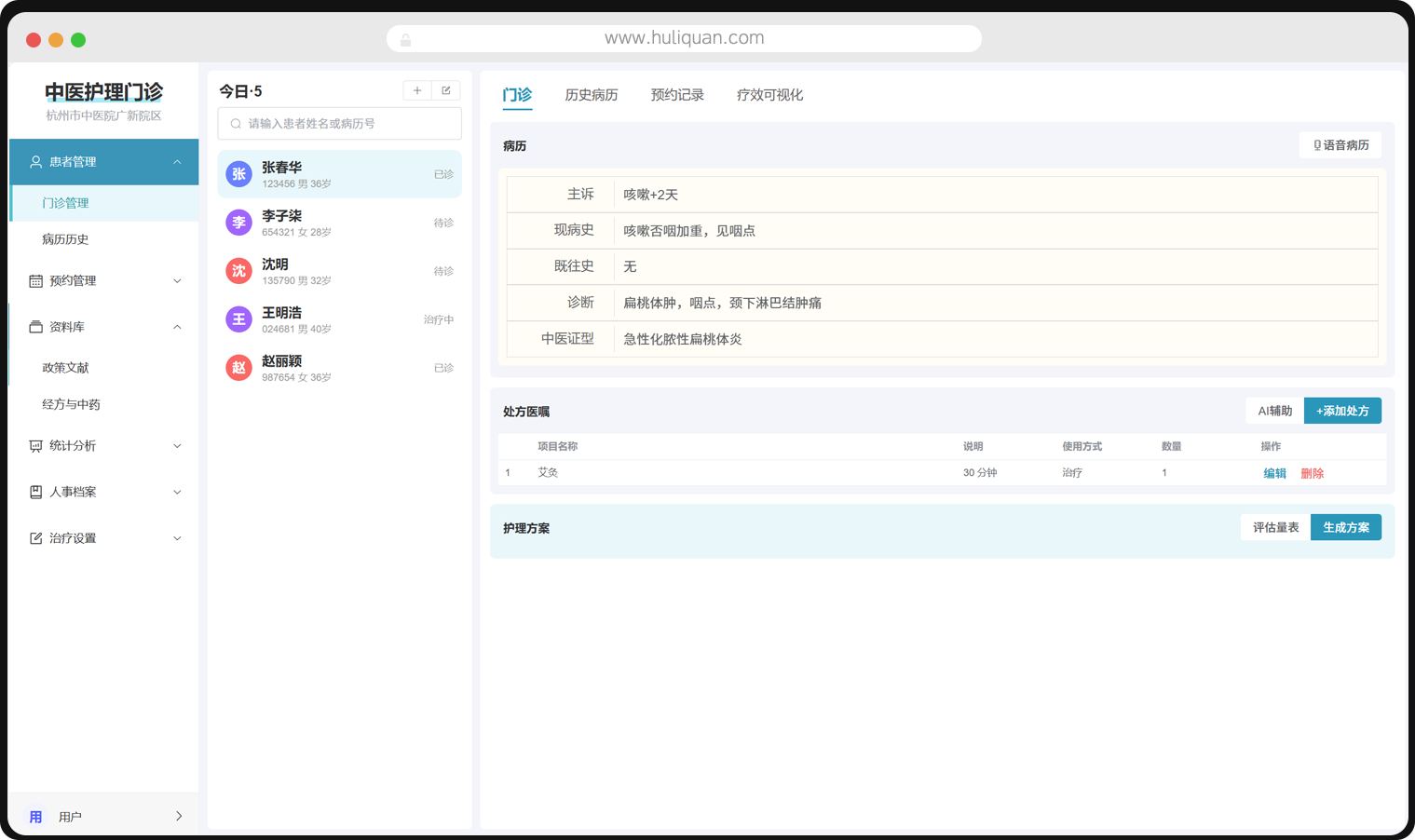Click the 统计分析 chart icon
1415x840 pixels.
pos(35,446)
